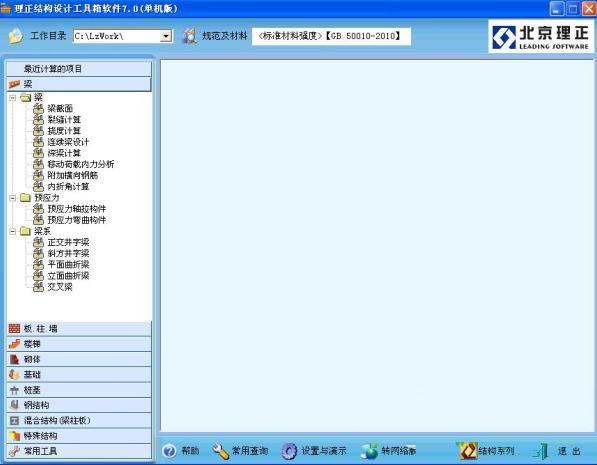Switch to the 钢结构 category panel
597x465 pixels.
79,405
